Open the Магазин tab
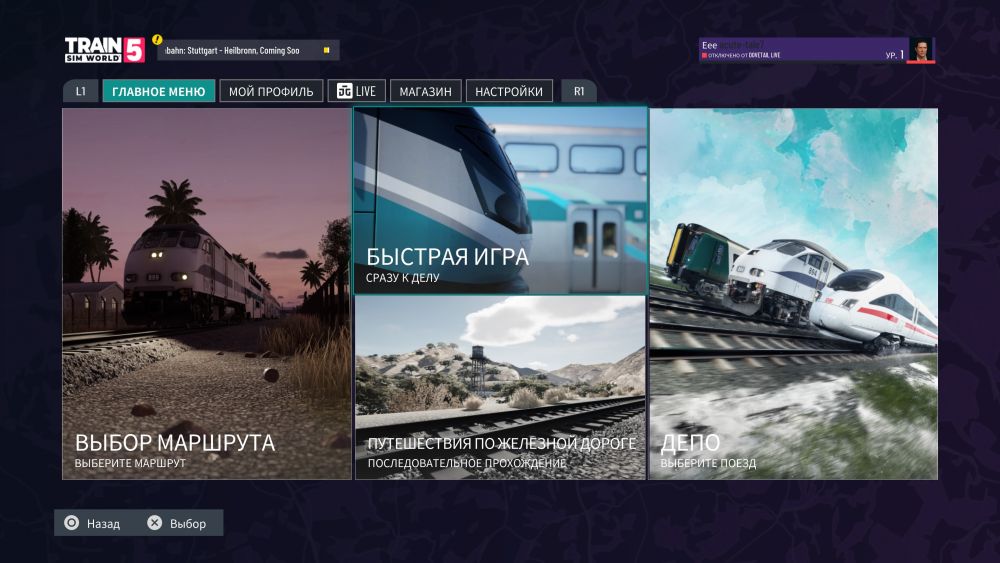 pyautogui.click(x=425, y=91)
